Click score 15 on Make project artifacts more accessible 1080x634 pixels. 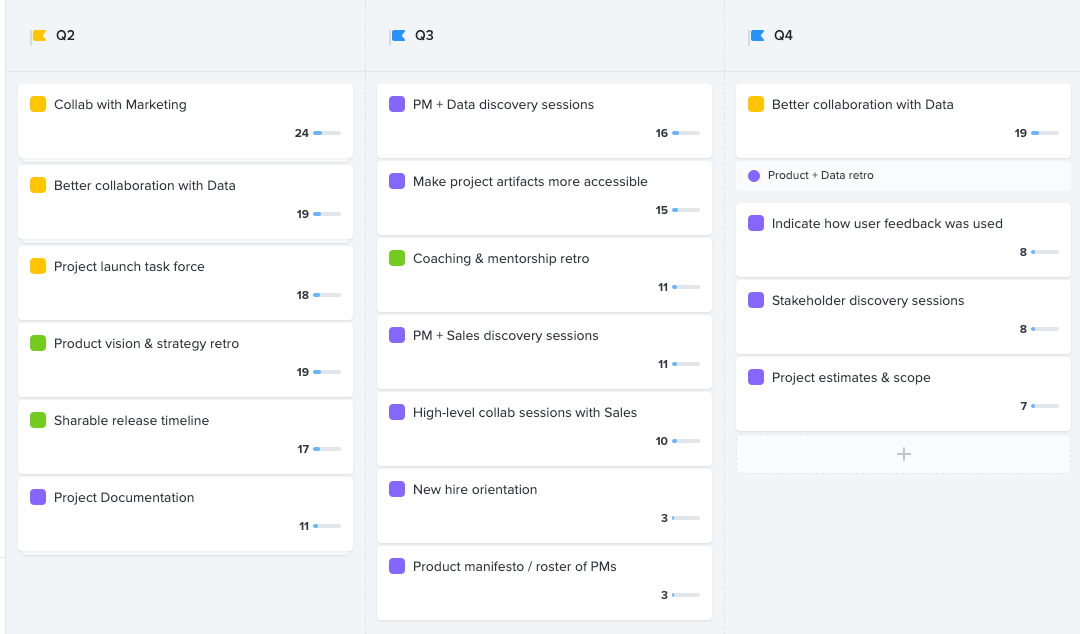click(x=661, y=210)
